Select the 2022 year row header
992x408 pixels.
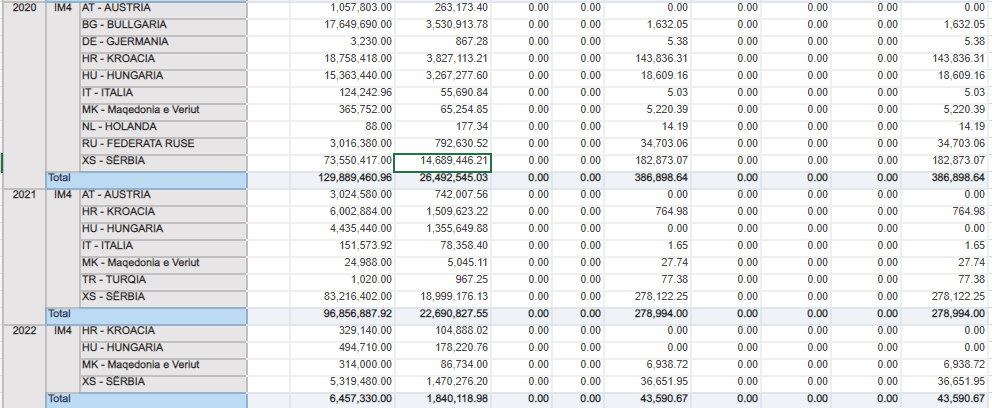[24, 331]
